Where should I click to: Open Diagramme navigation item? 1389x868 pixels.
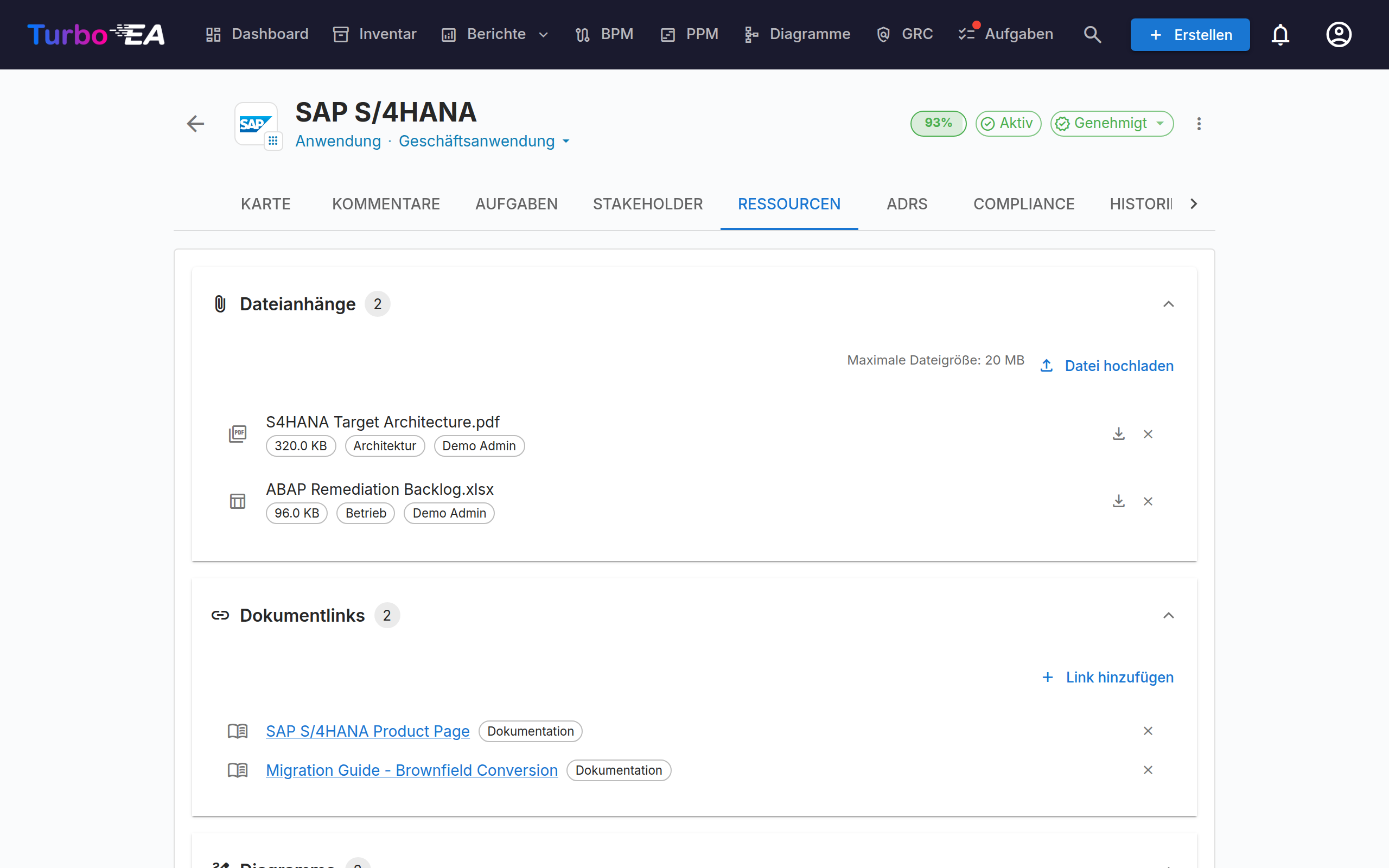tap(797, 34)
